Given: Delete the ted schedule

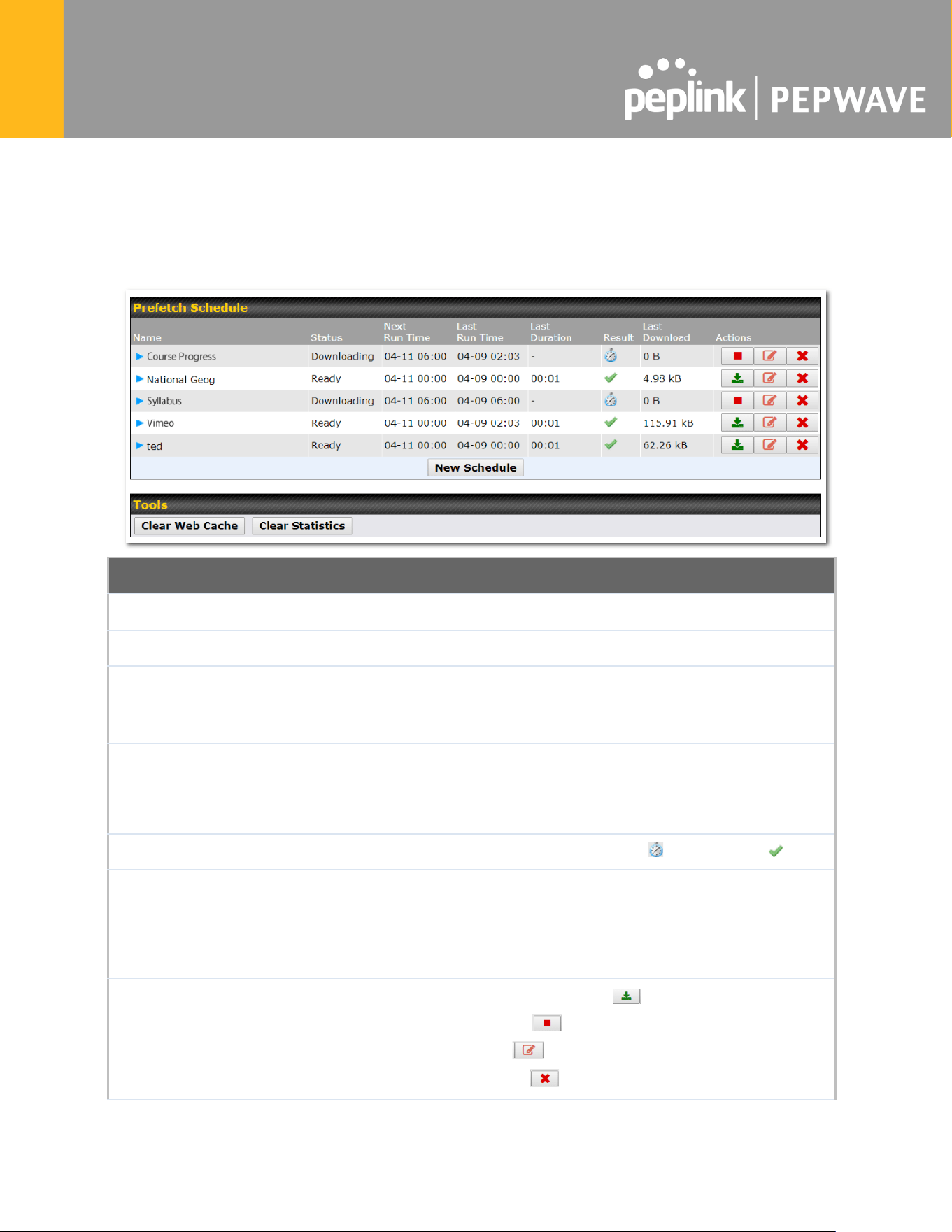Looking at the screenshot, I should tap(802, 445).
